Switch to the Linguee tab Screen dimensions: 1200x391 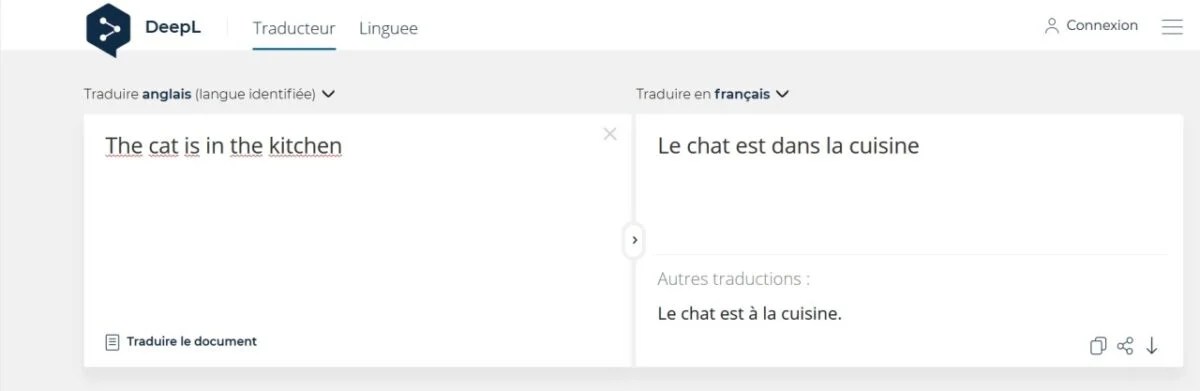click(x=388, y=28)
